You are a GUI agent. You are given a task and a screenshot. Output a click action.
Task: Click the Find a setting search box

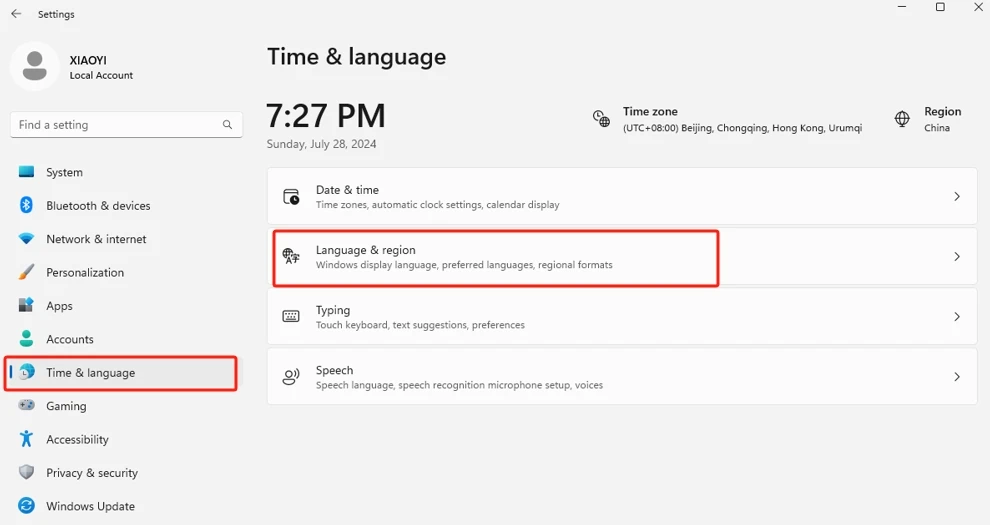(x=126, y=125)
